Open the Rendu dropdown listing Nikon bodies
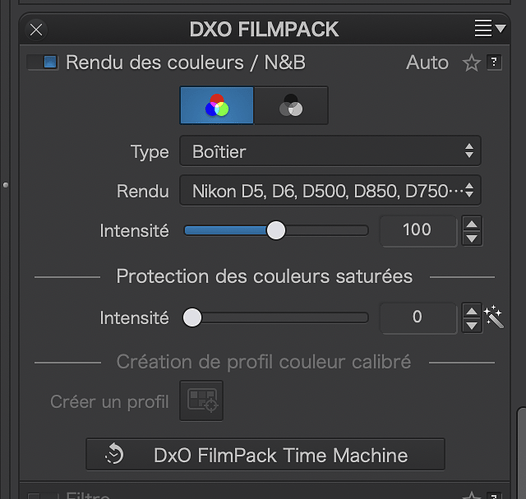526x499 pixels. (330, 190)
